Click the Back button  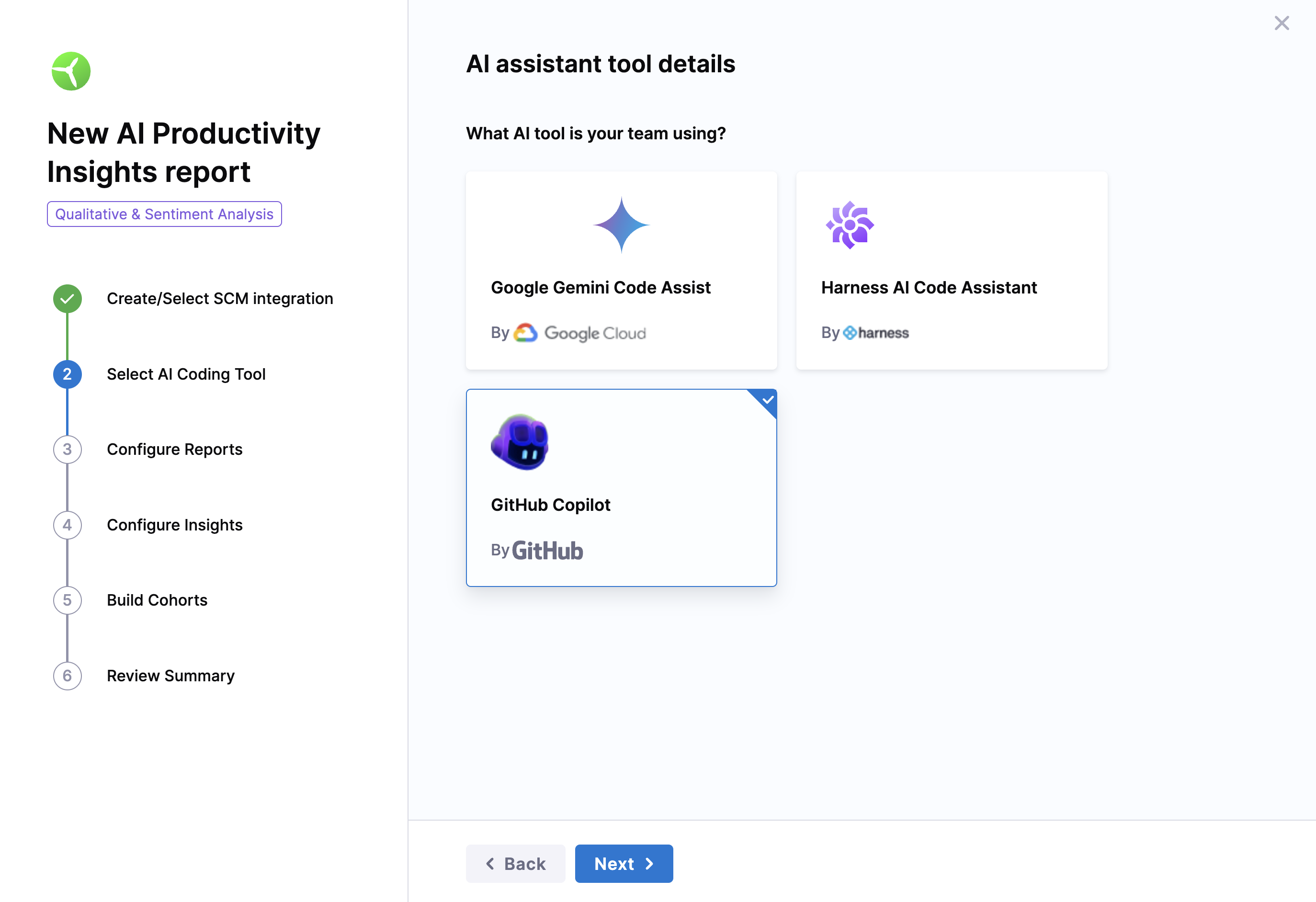point(515,864)
